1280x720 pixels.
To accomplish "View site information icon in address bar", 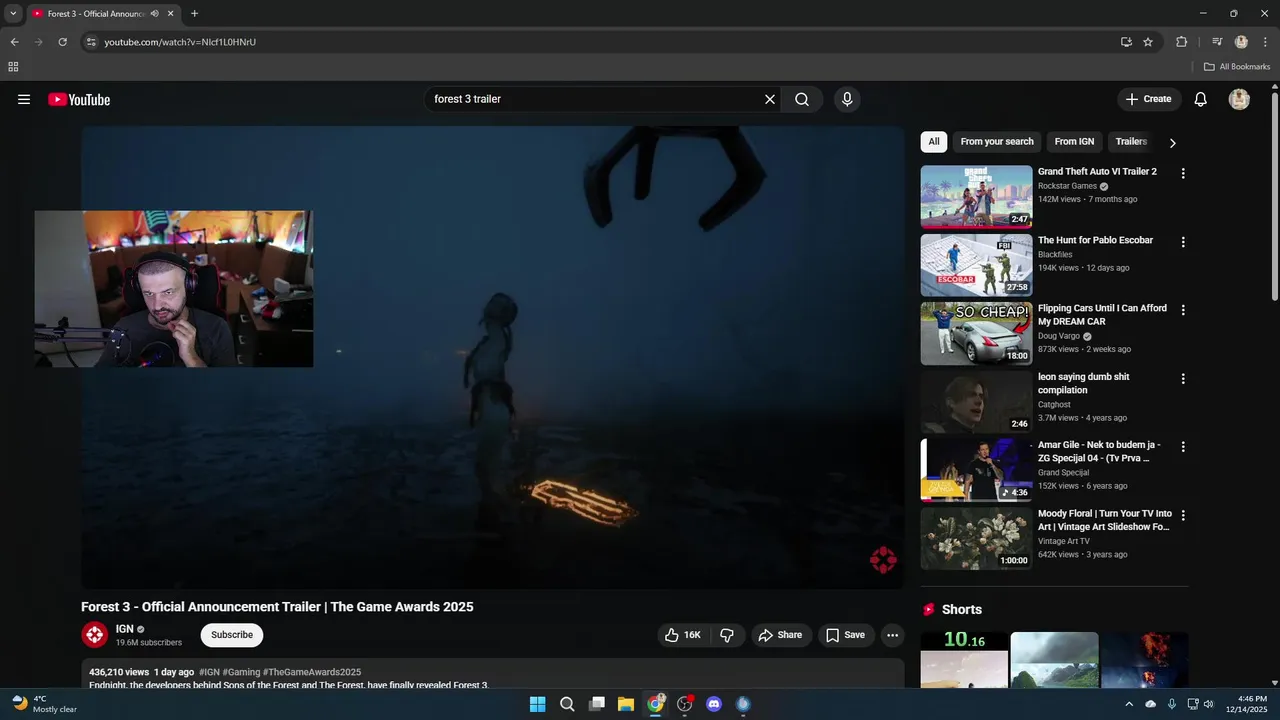I will (x=91, y=42).
